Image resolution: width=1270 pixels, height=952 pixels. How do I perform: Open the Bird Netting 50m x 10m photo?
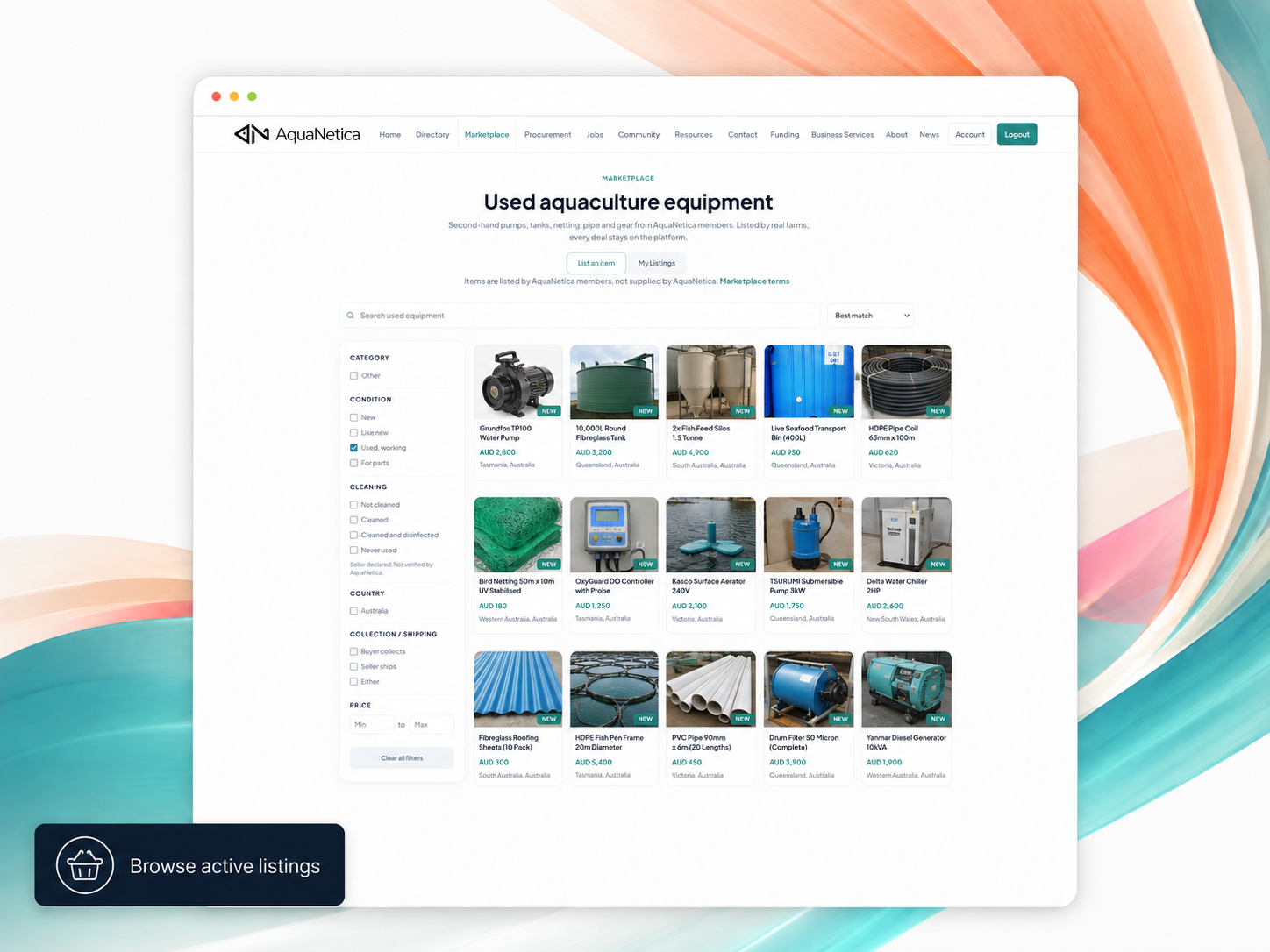coord(518,535)
